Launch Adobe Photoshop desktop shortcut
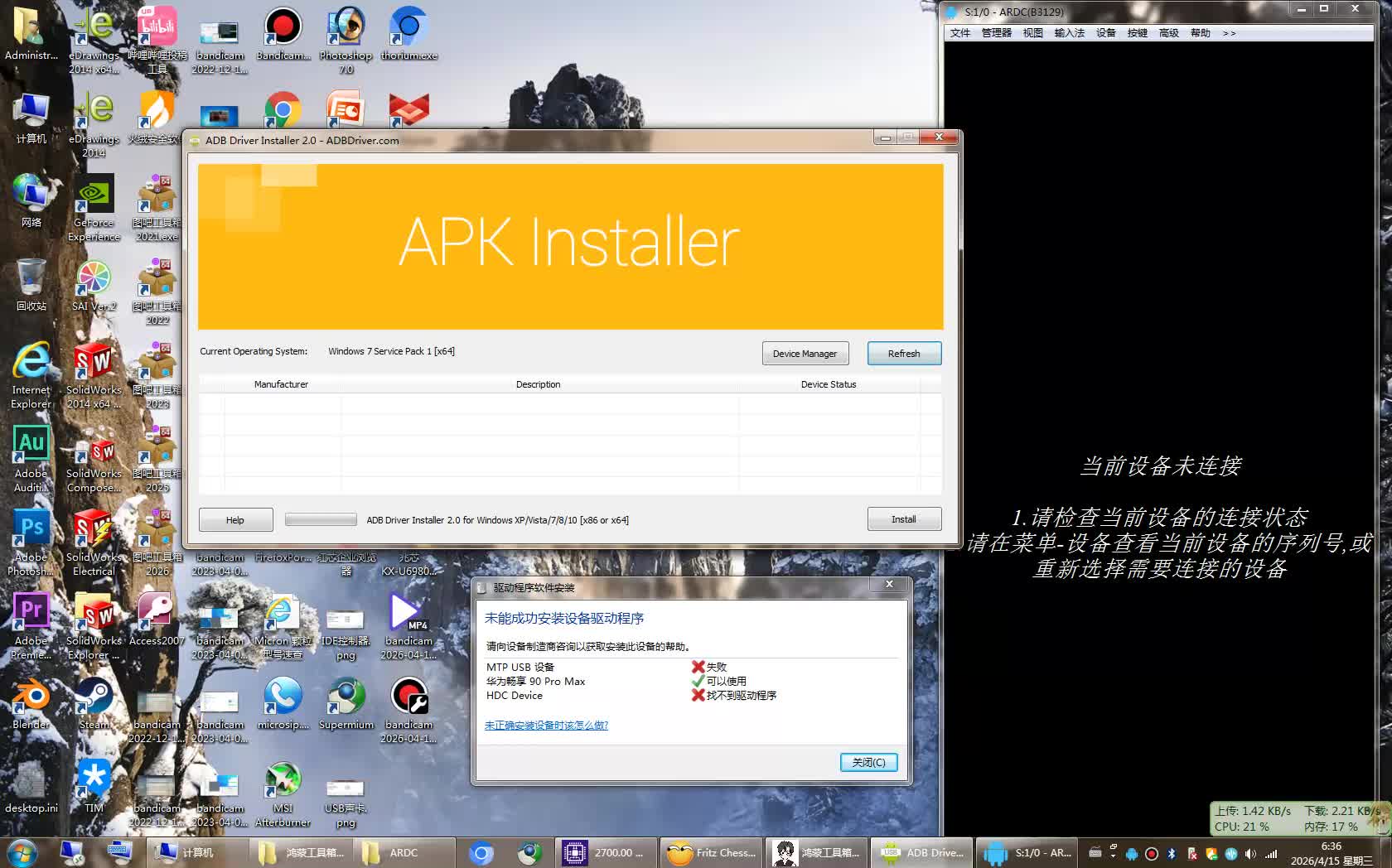The height and width of the screenshot is (868, 1392). (x=31, y=542)
